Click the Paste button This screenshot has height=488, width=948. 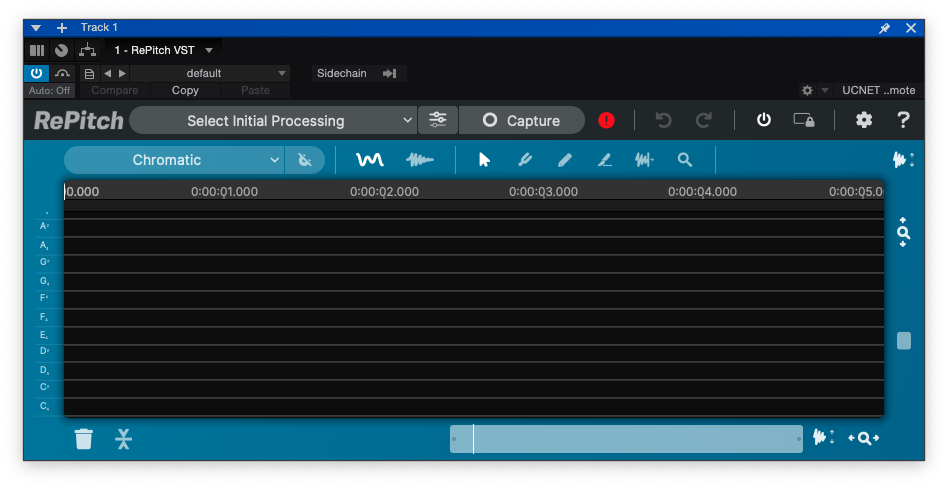[255, 90]
